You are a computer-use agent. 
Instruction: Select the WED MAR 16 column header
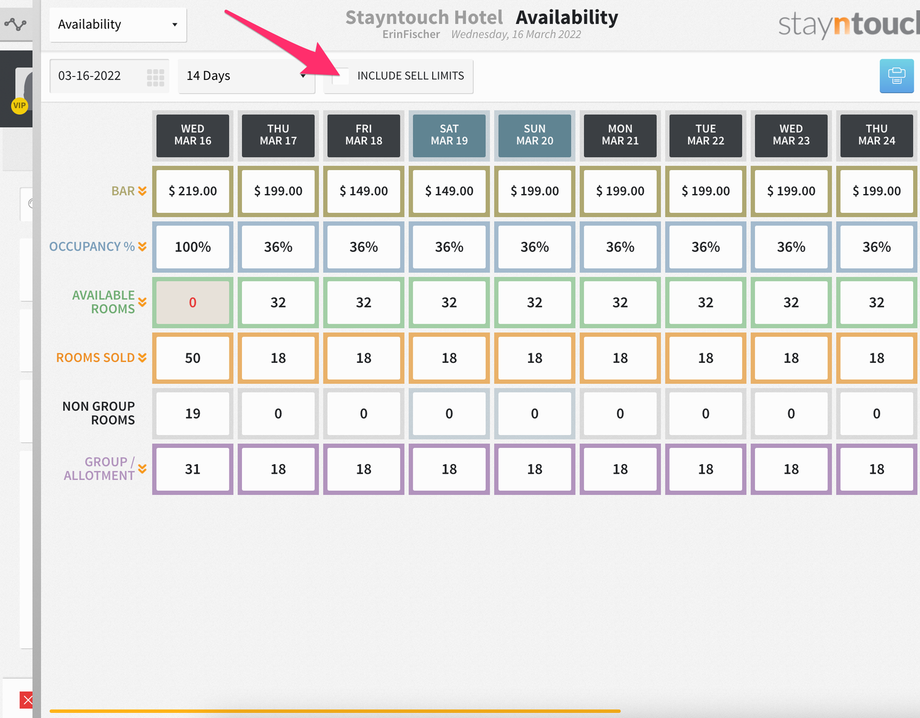point(192,135)
